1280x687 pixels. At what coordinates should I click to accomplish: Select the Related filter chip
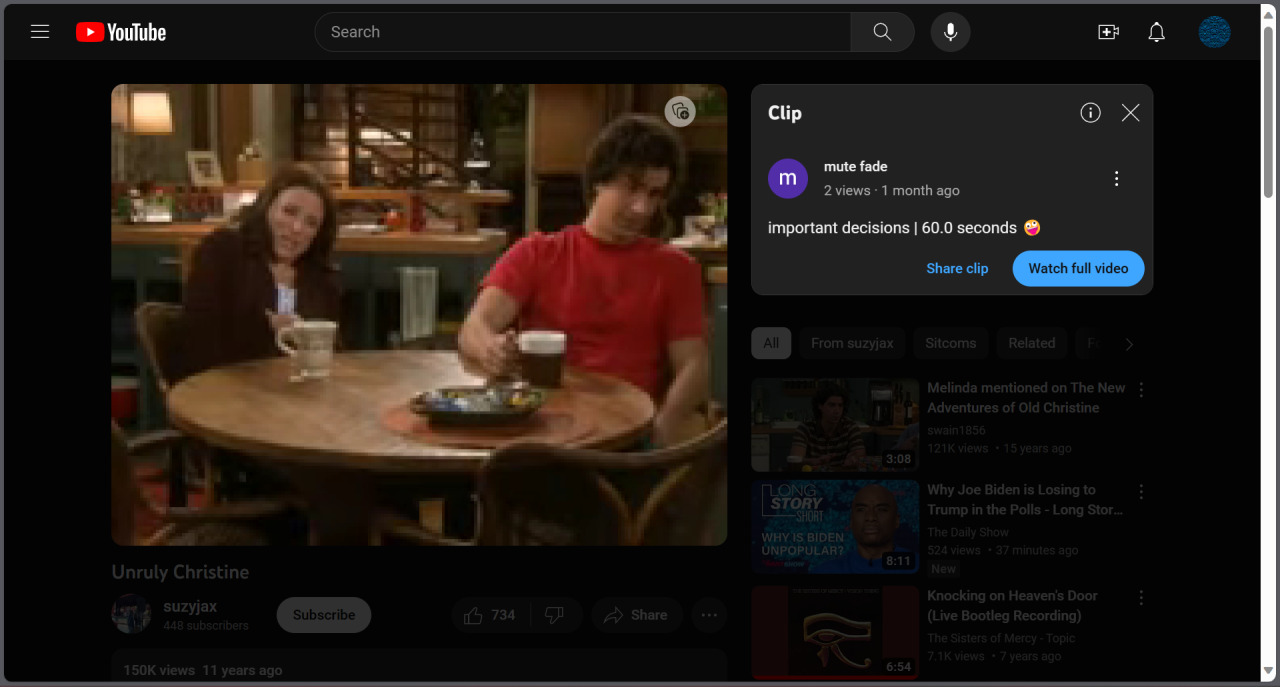tap(1032, 343)
